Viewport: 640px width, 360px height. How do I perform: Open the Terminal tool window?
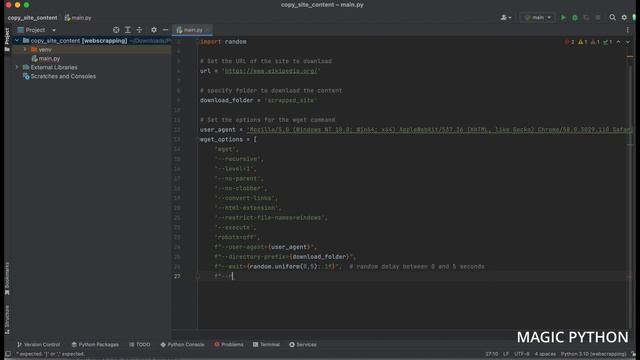(x=266, y=345)
